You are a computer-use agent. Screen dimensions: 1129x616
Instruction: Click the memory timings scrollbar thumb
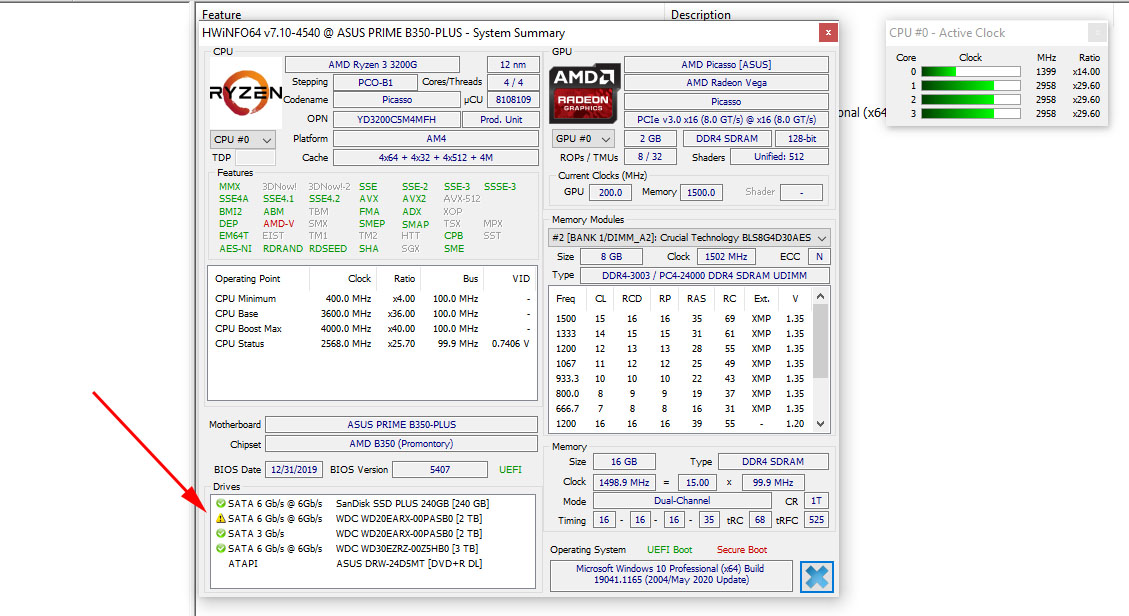pyautogui.click(x=820, y=340)
